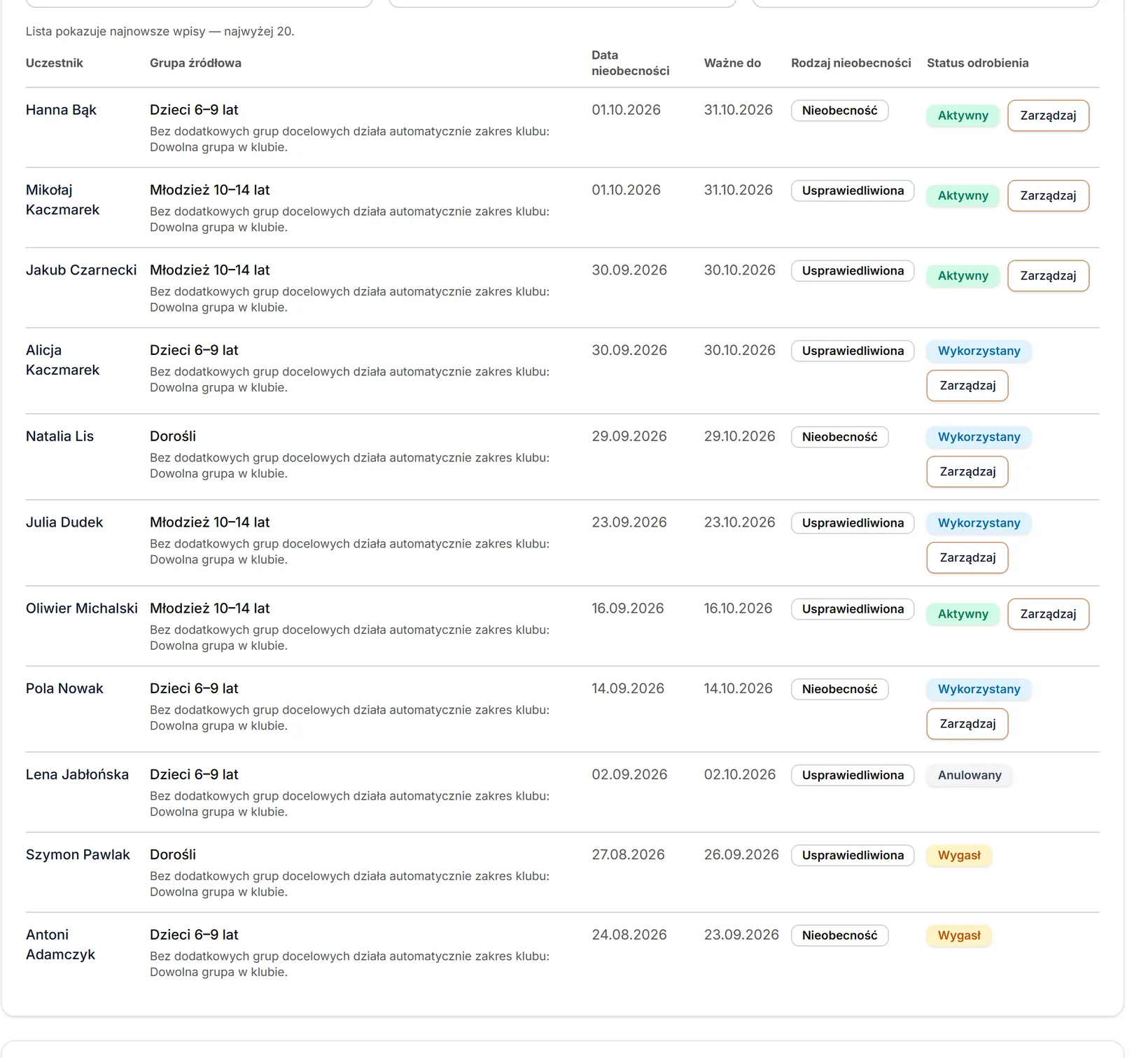Screen dimensions: 1148x1058
Task: Click the Ważne do column header
Action: coord(732,63)
